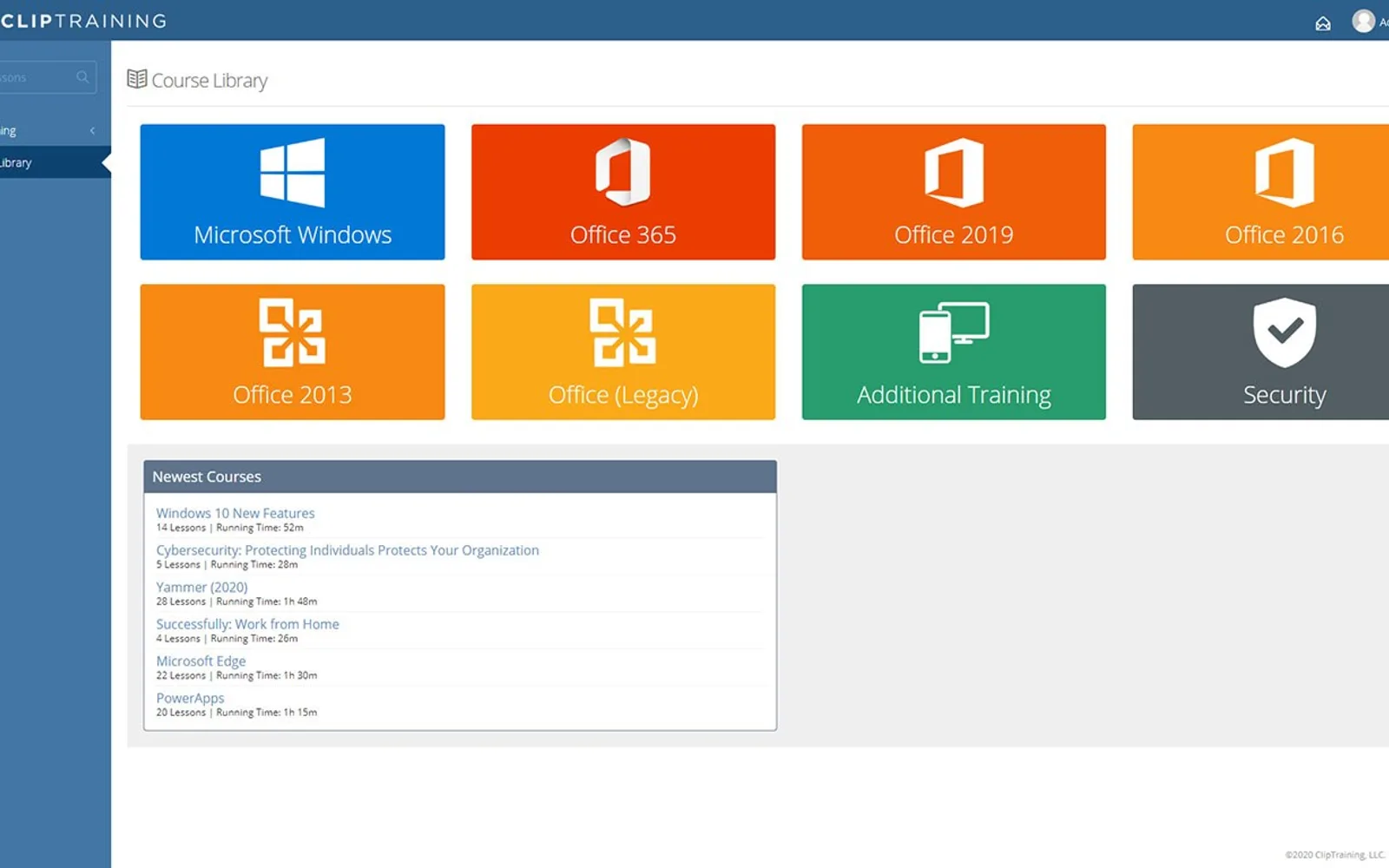
Task: Click the Office 2019 tile label
Action: (x=954, y=234)
